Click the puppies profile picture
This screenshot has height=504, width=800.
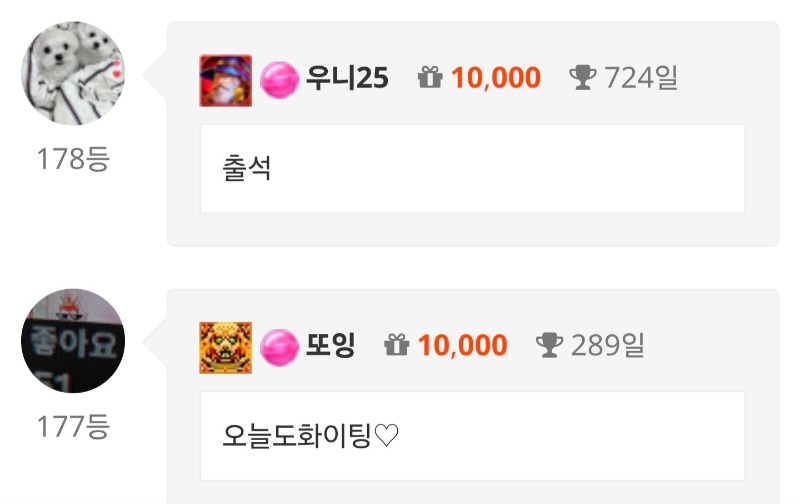(73, 73)
